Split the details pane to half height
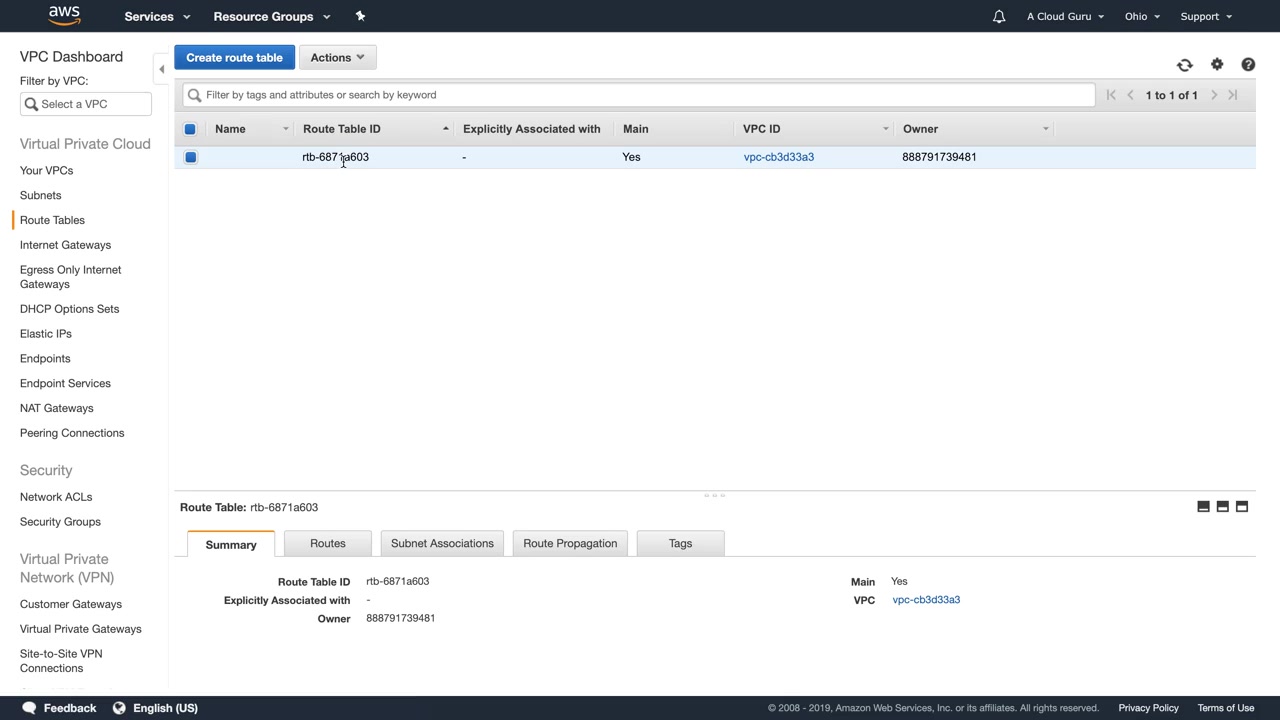This screenshot has height=720, width=1280. click(x=1222, y=507)
